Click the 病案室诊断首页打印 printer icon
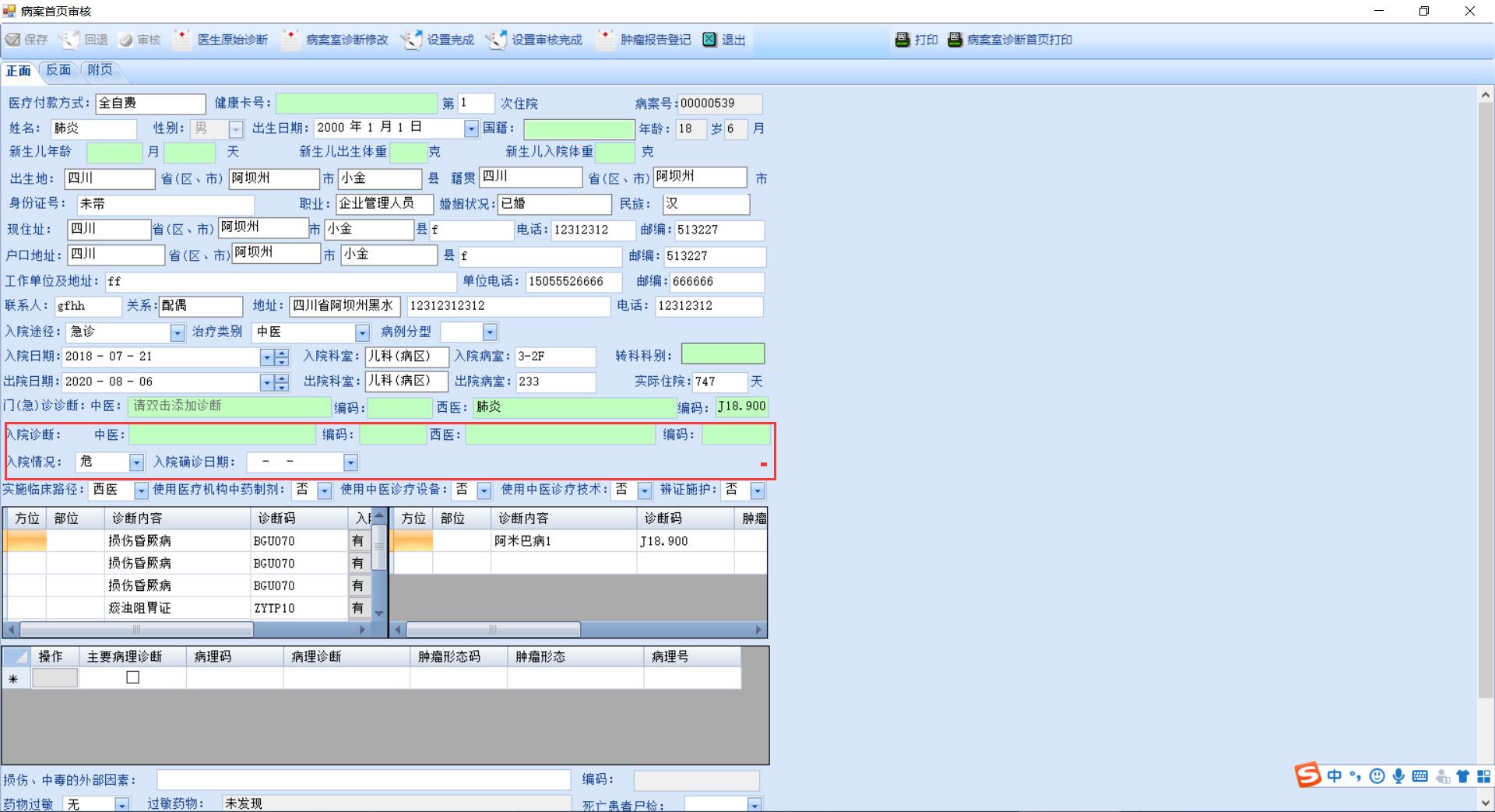This screenshot has width=1495, height=812. click(955, 40)
